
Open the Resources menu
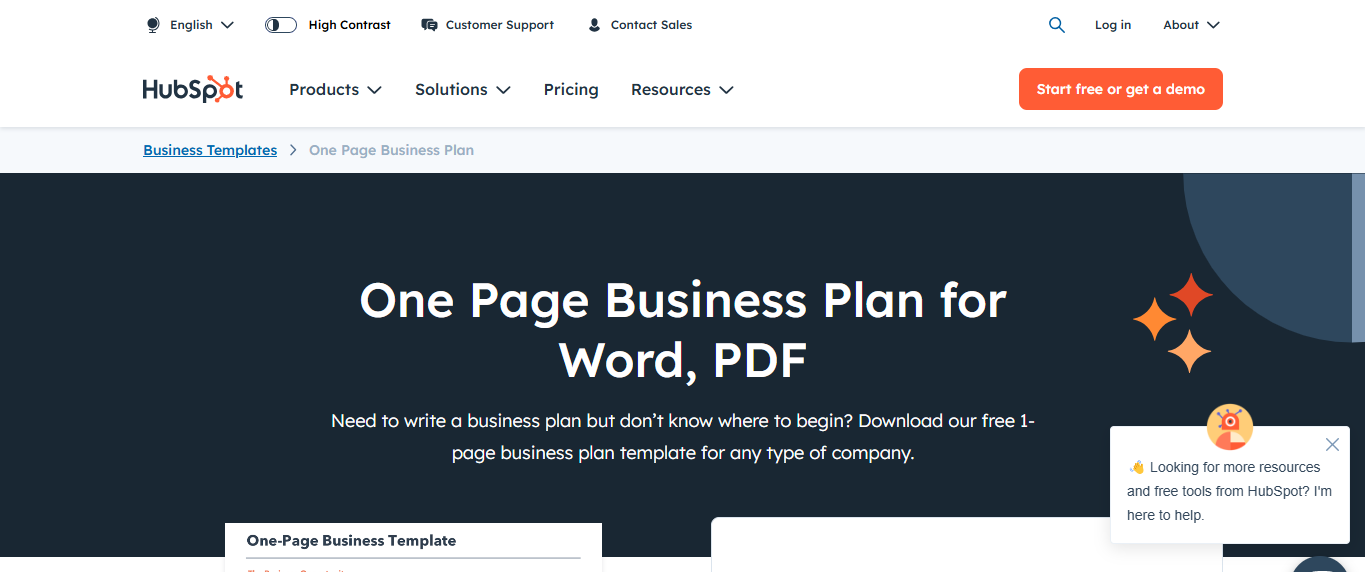[x=682, y=89]
